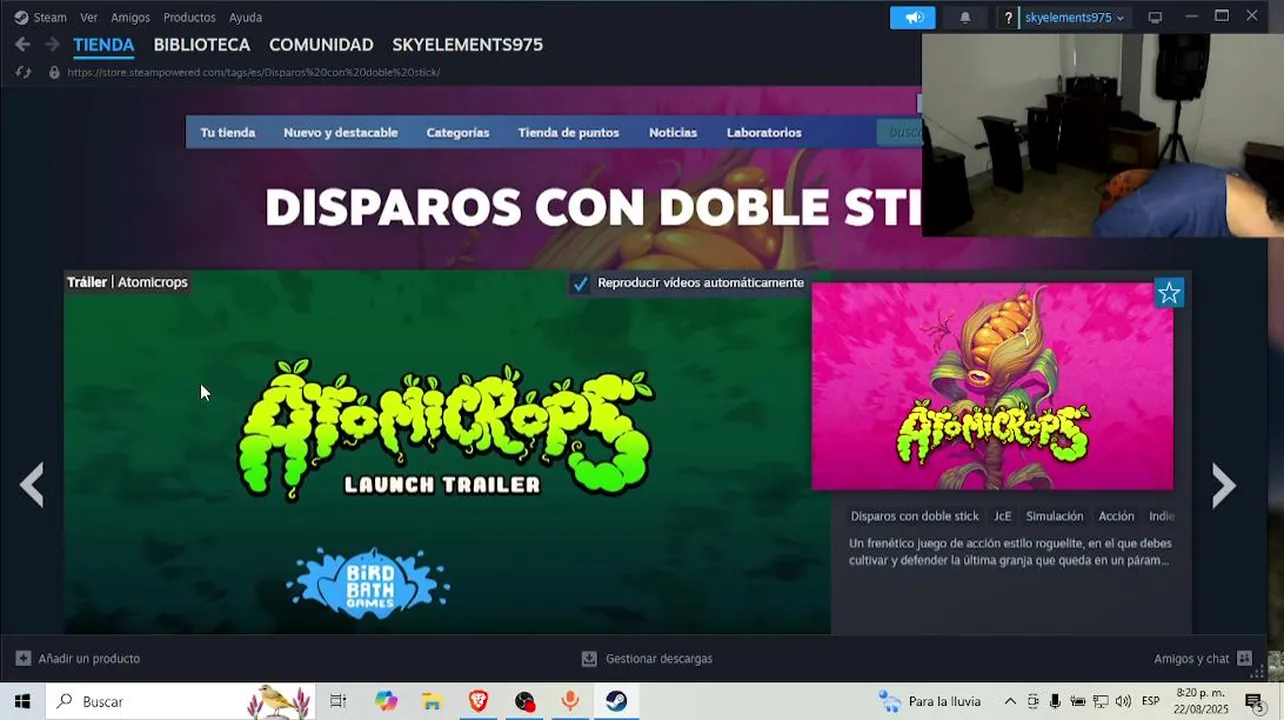The image size is (1284, 720).
Task: Click the download icon for Gestionar descargas
Action: coord(589,658)
